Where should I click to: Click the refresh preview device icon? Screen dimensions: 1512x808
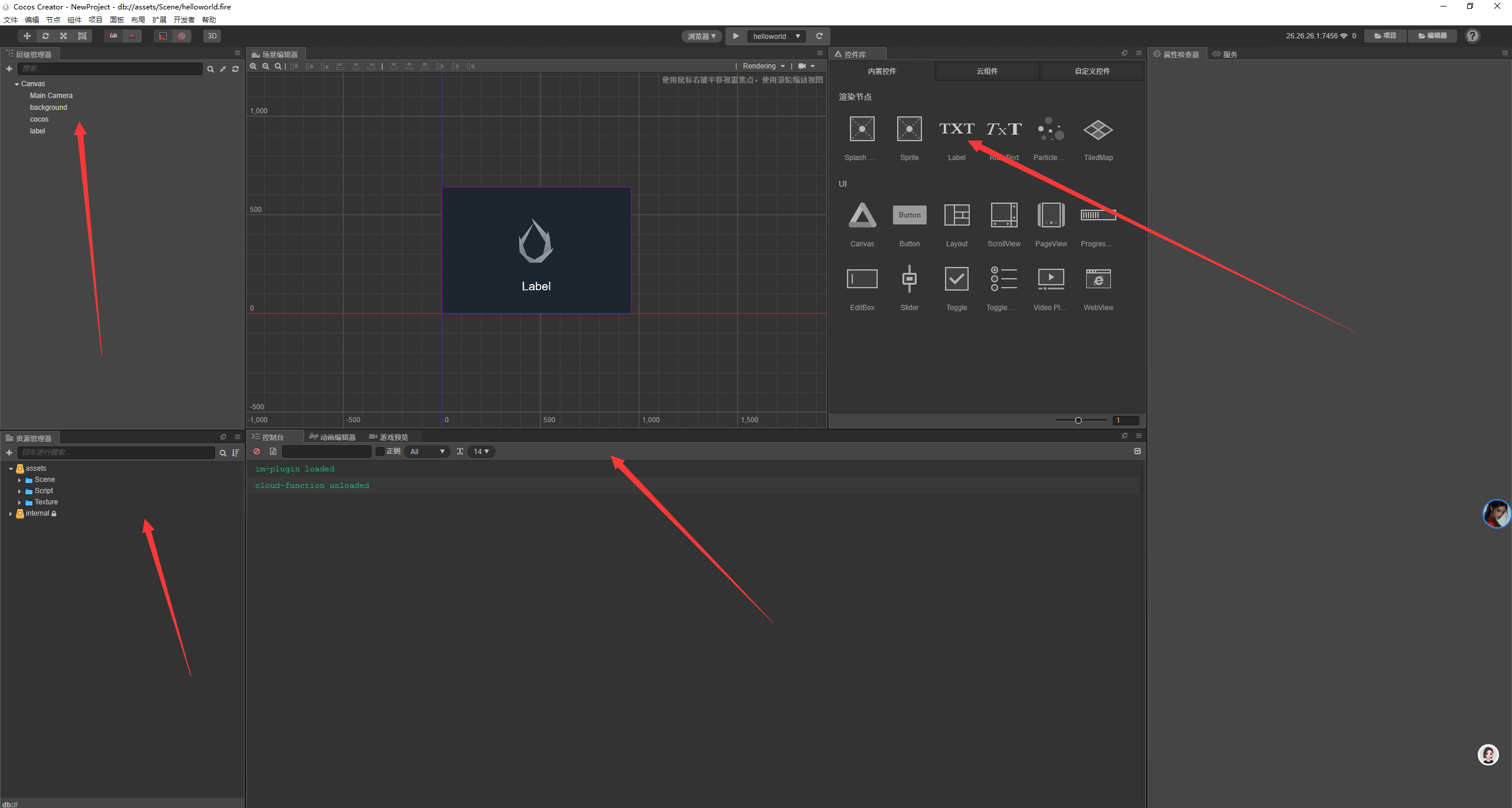click(x=819, y=36)
